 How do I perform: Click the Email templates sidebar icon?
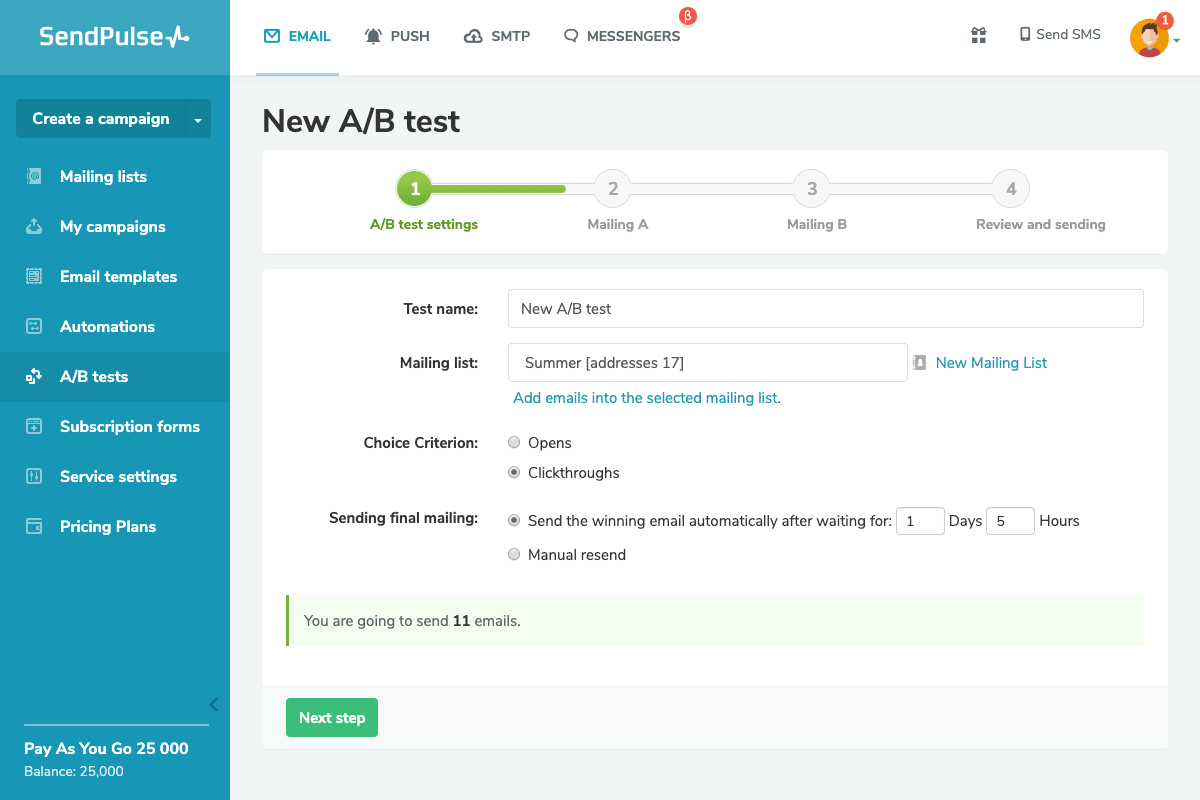34,277
